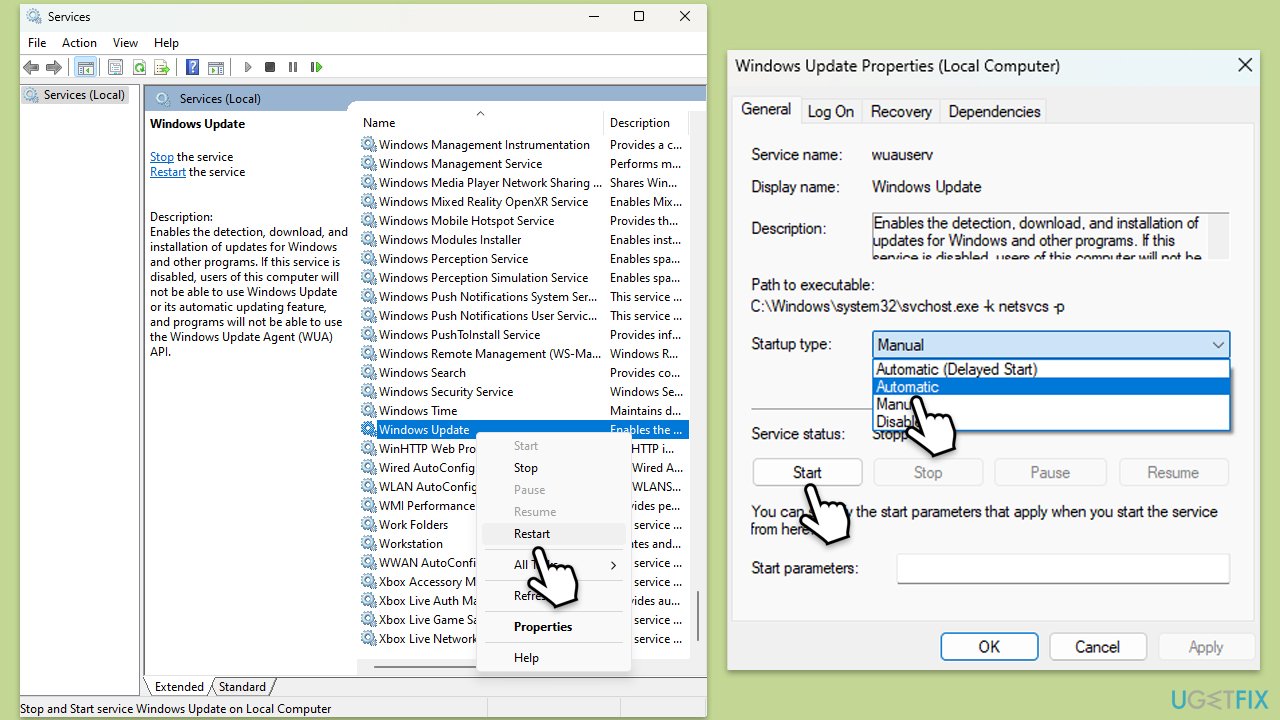The width and height of the screenshot is (1280, 720).
Task: Select Windows Management Service row
Action: click(524, 164)
